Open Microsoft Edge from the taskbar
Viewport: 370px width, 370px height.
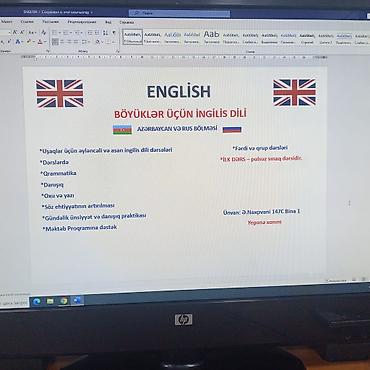tap(36, 301)
